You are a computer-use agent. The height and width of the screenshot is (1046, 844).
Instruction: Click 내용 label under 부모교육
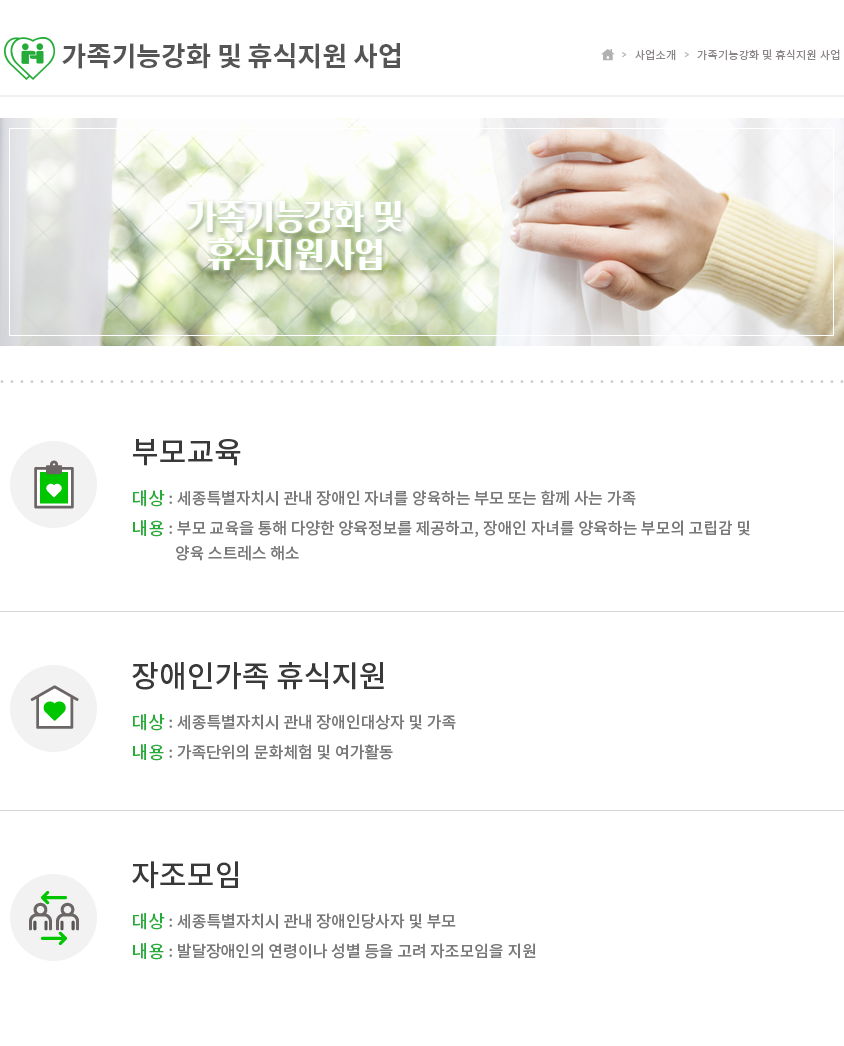pyautogui.click(x=147, y=528)
